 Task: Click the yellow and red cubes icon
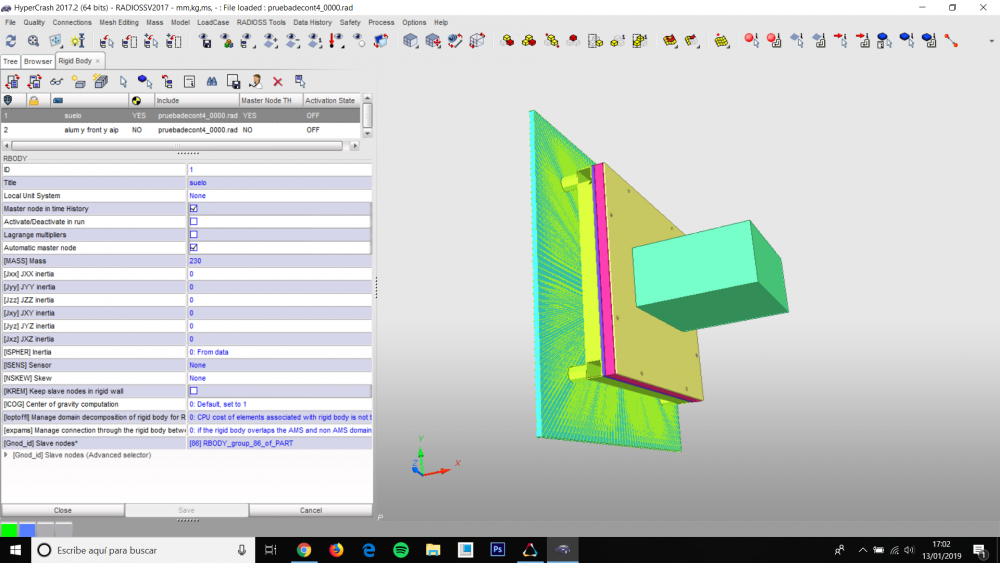click(529, 41)
